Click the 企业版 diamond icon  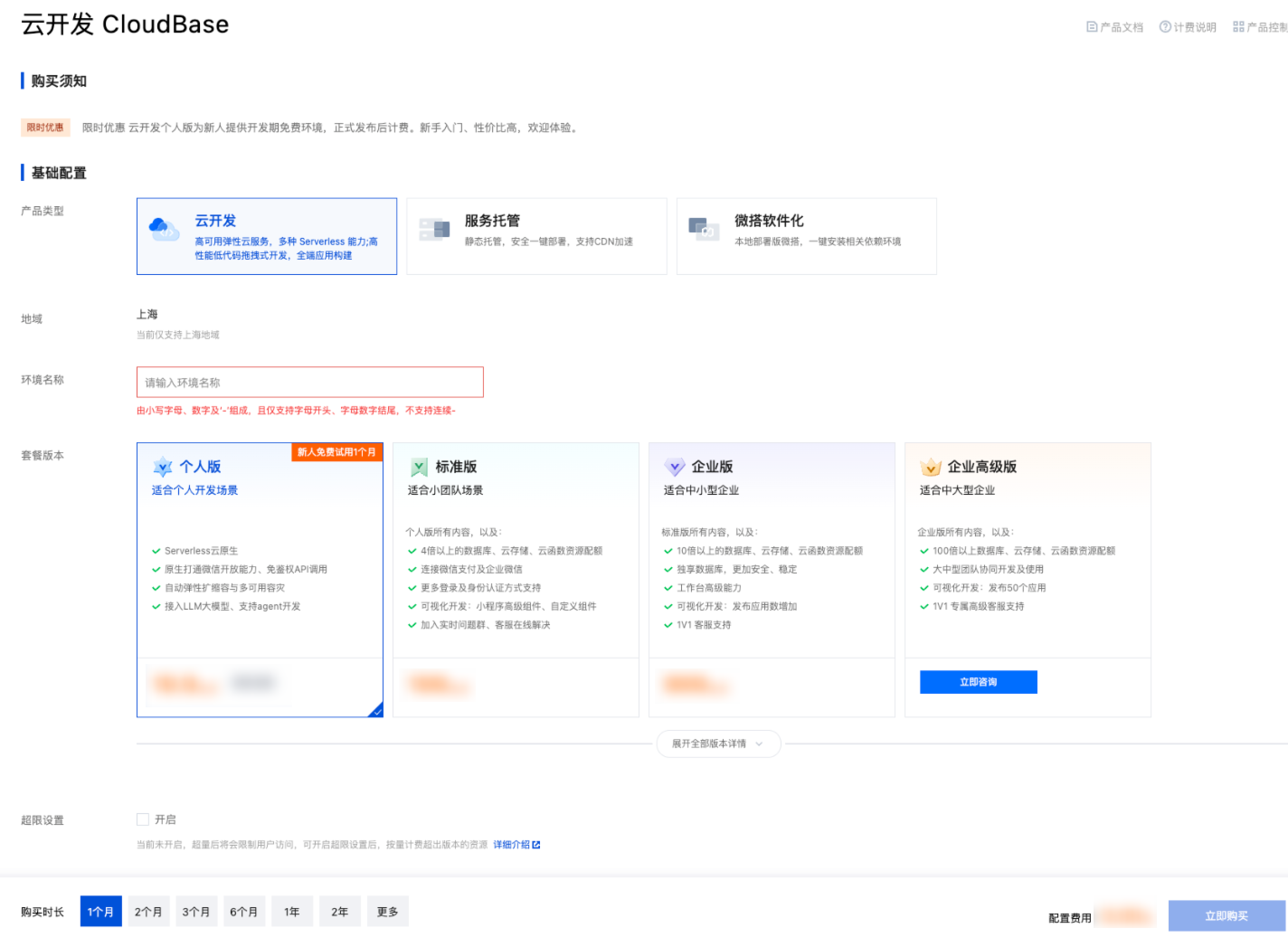(675, 467)
